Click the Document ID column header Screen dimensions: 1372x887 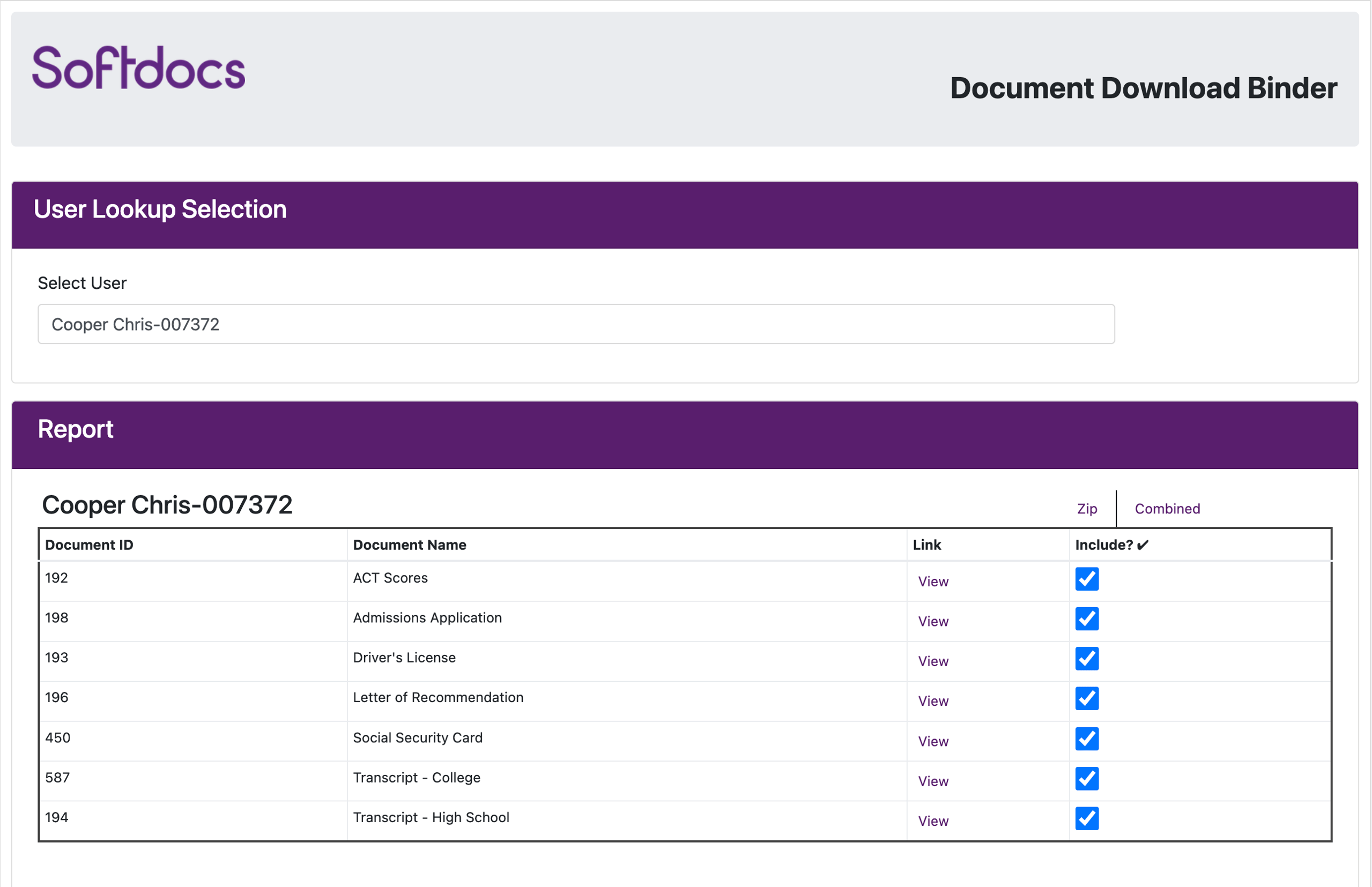point(193,545)
